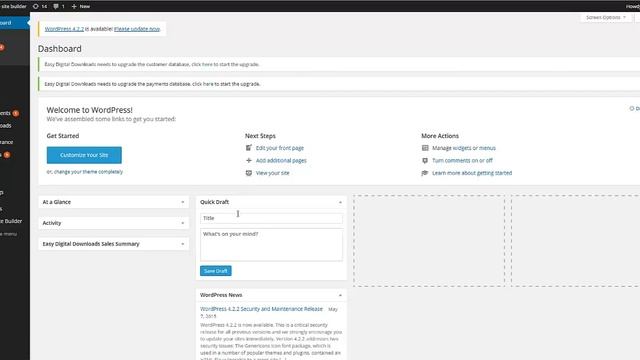Click 'here' in the payments database upgrade notice
640x360 pixels.
point(208,84)
